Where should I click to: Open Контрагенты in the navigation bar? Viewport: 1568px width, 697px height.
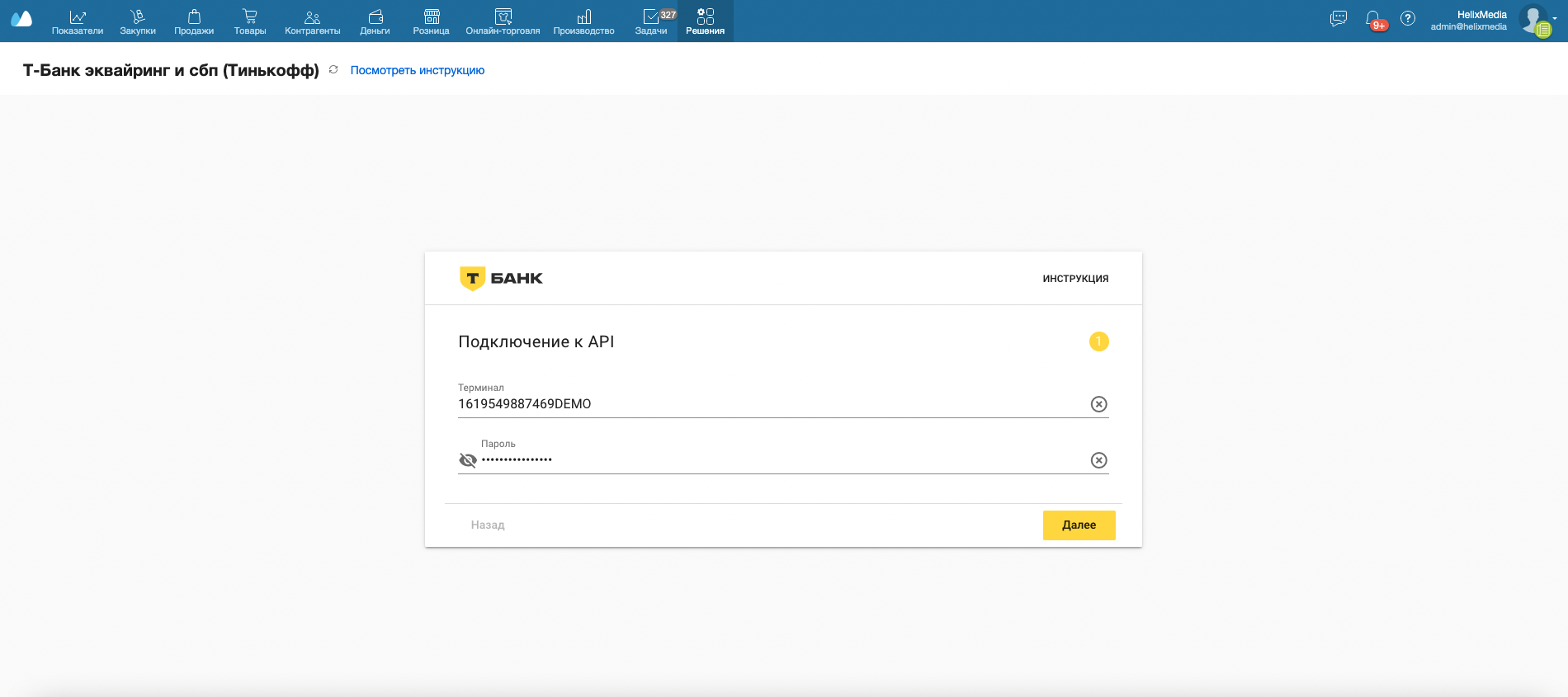click(x=312, y=21)
